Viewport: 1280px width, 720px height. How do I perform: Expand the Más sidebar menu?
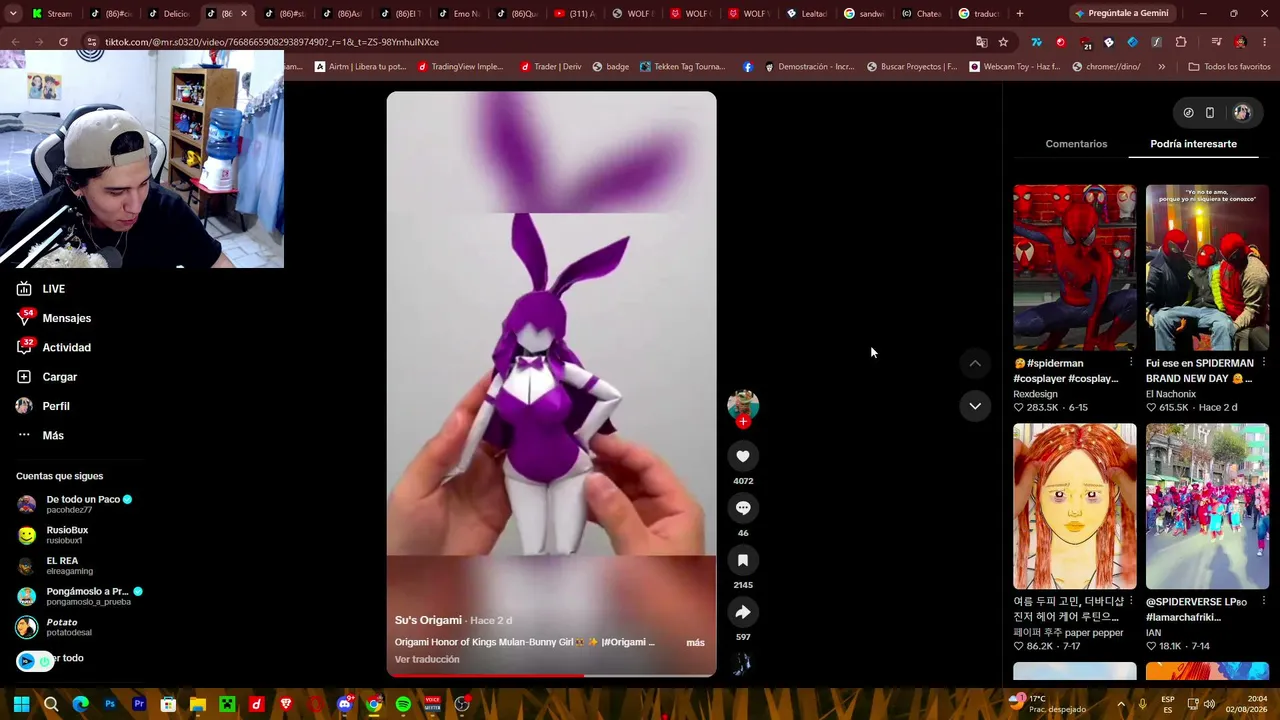(x=40, y=435)
